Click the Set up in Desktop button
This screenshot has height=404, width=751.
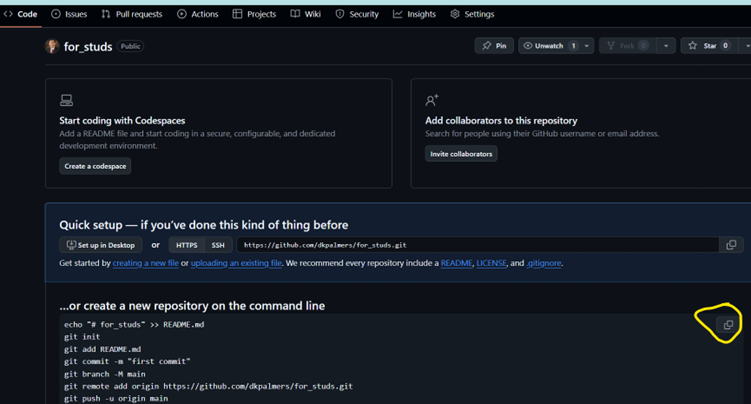click(100, 245)
